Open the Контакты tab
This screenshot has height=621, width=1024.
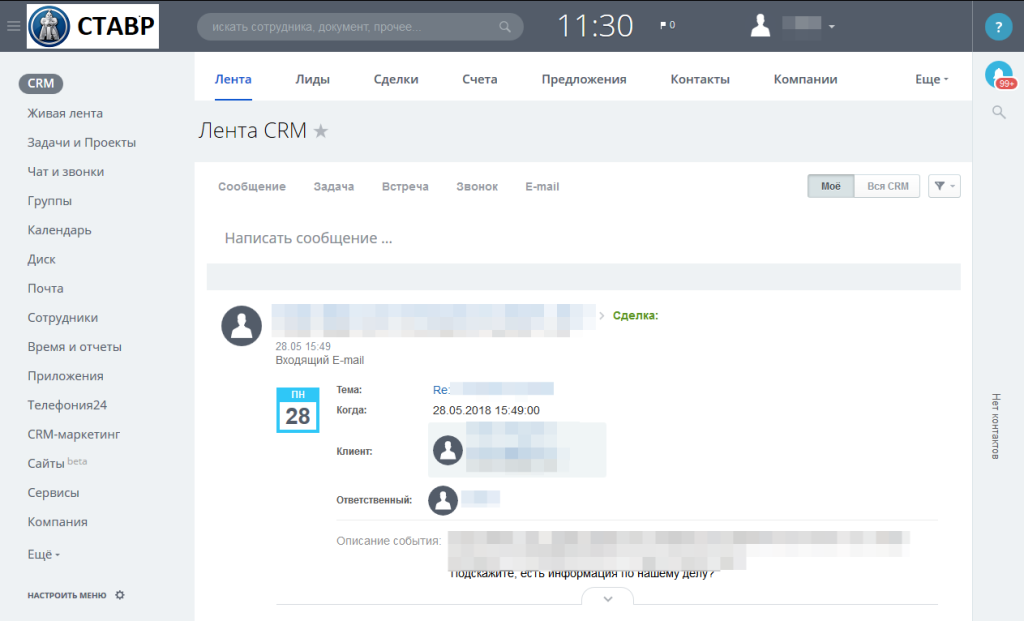pos(700,79)
